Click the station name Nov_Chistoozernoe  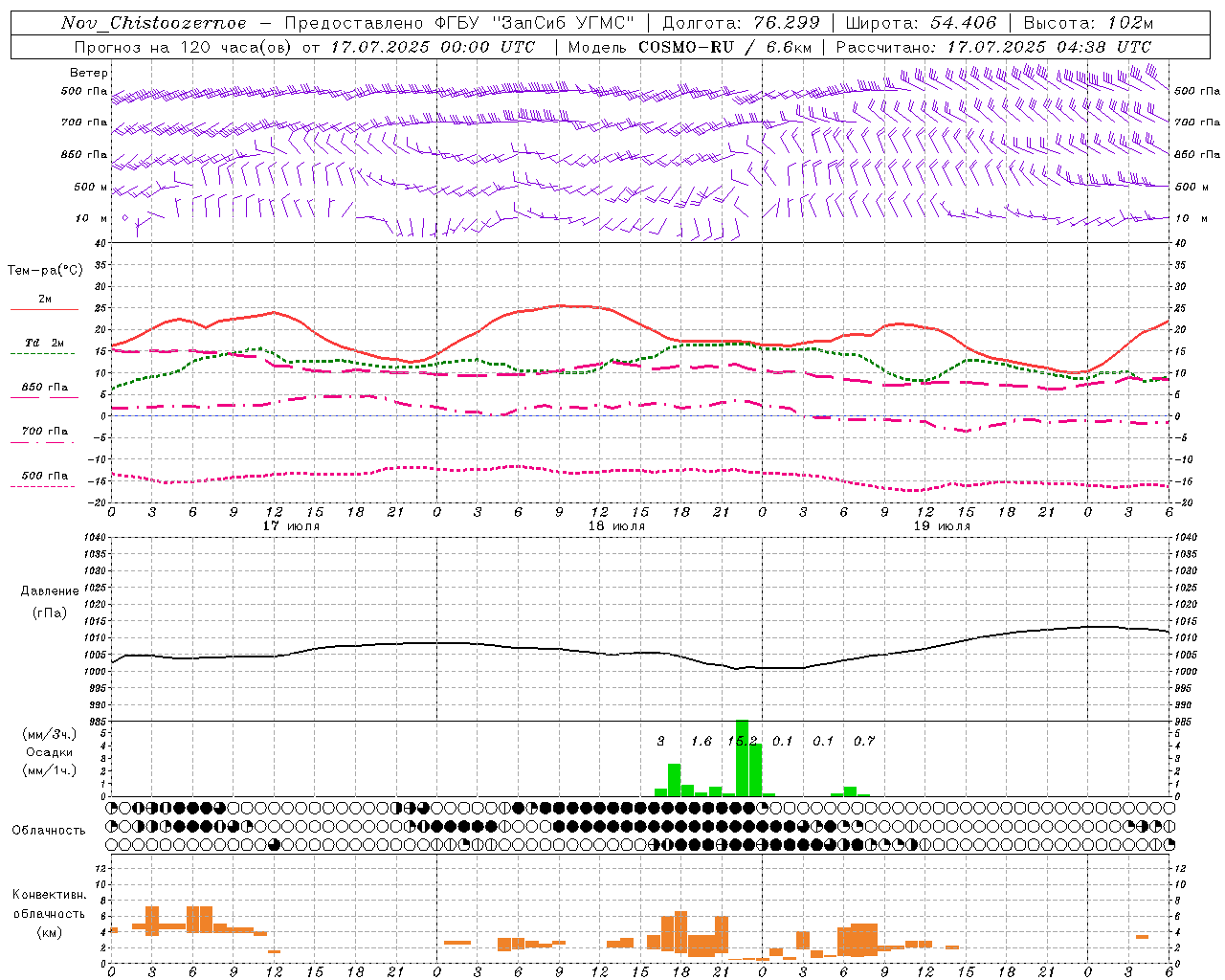[x=154, y=23]
